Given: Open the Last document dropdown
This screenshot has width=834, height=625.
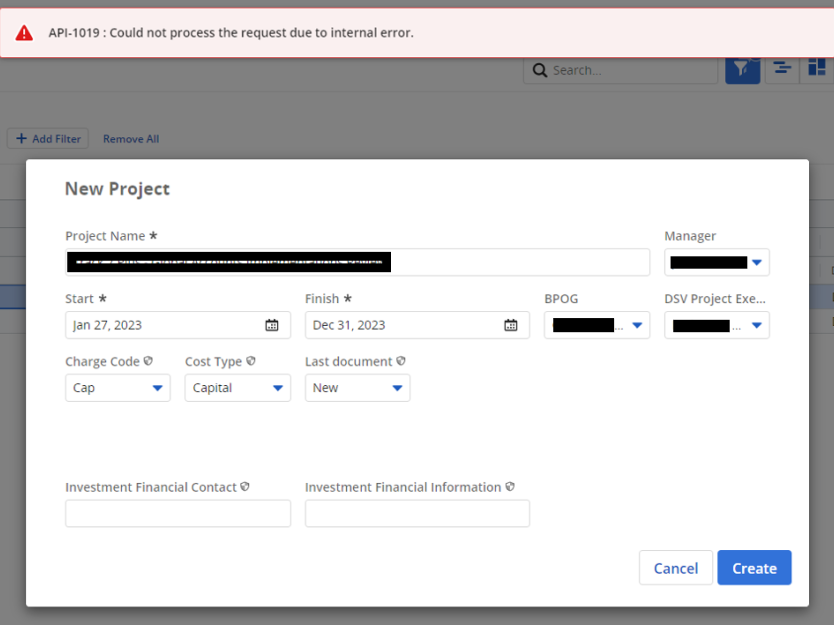Looking at the screenshot, I should (x=397, y=388).
